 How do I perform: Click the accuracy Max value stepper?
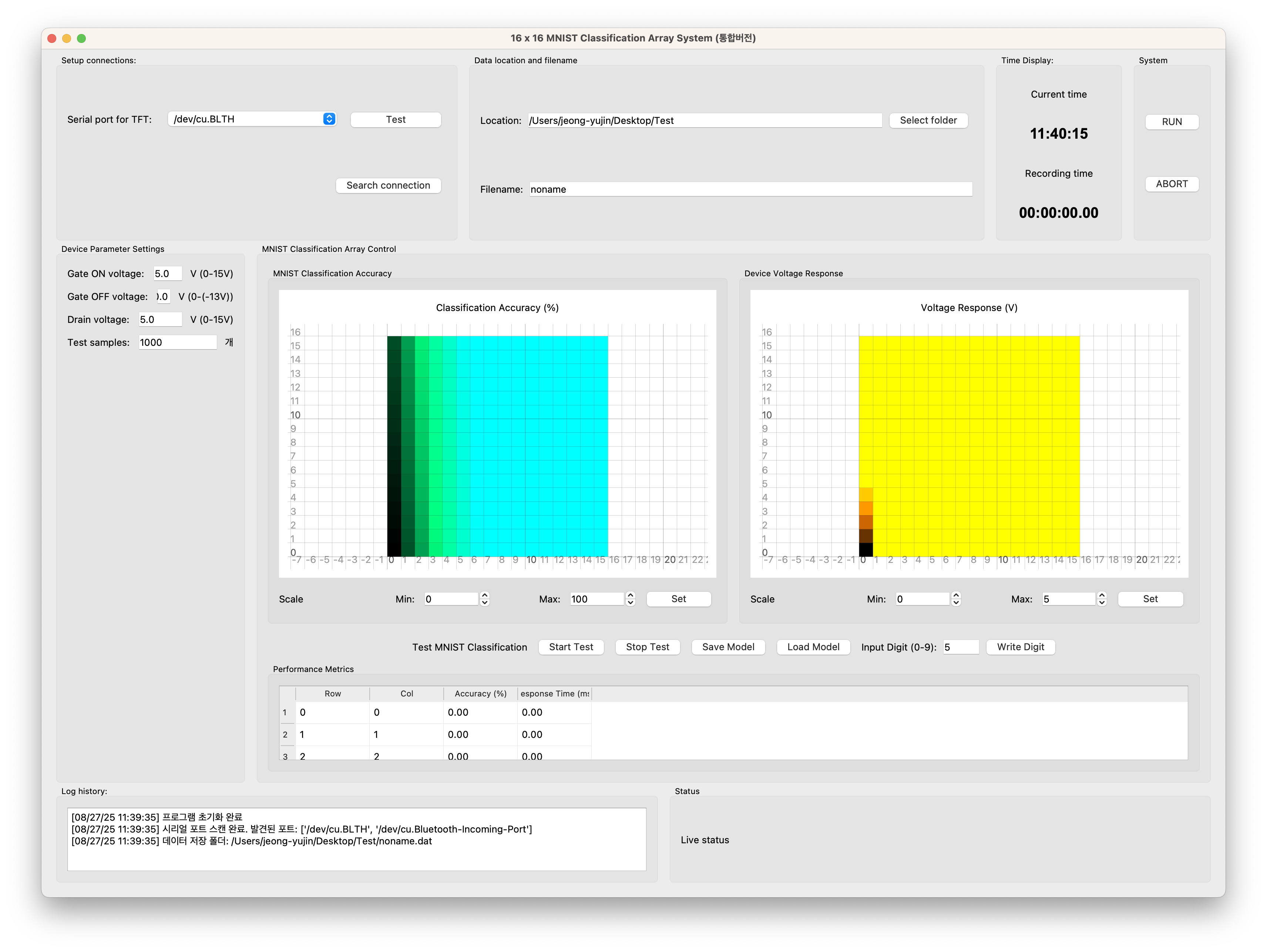coord(631,599)
